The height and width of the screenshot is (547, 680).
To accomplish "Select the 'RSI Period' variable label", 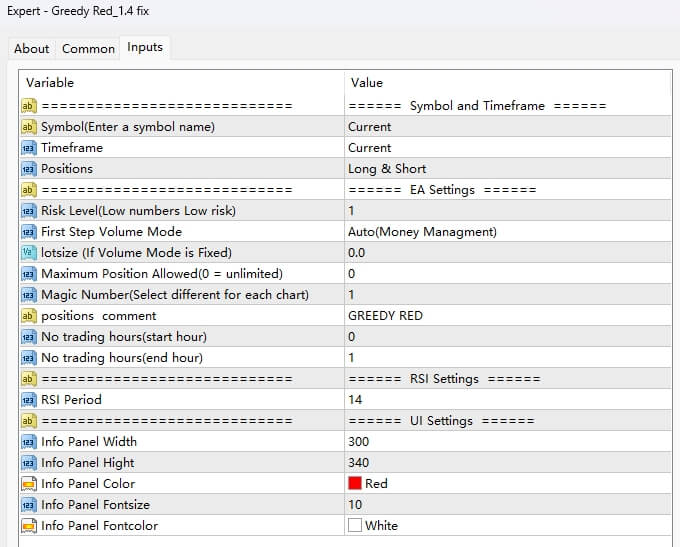I will 71,400.
